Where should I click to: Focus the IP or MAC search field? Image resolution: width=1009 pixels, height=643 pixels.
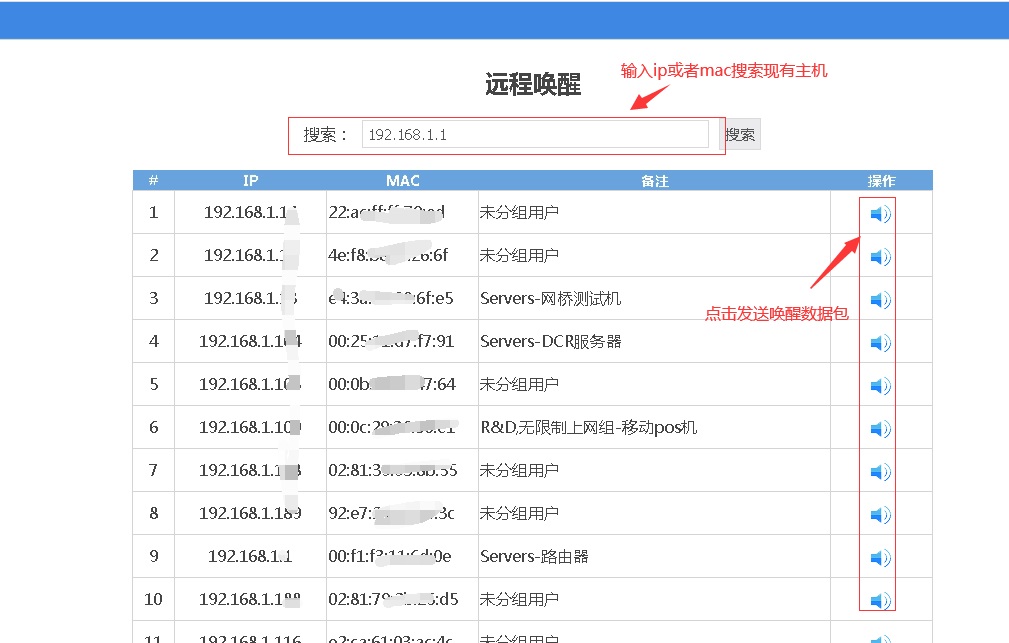coord(535,135)
